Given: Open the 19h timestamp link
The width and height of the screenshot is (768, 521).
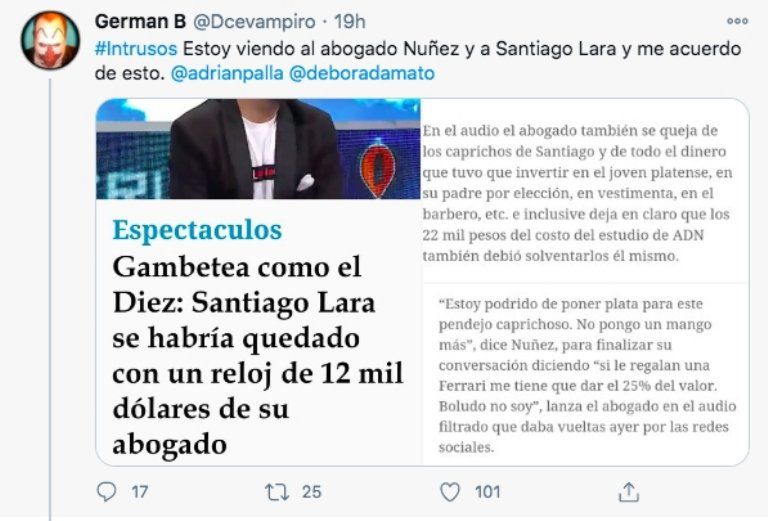Looking at the screenshot, I should (x=350, y=22).
